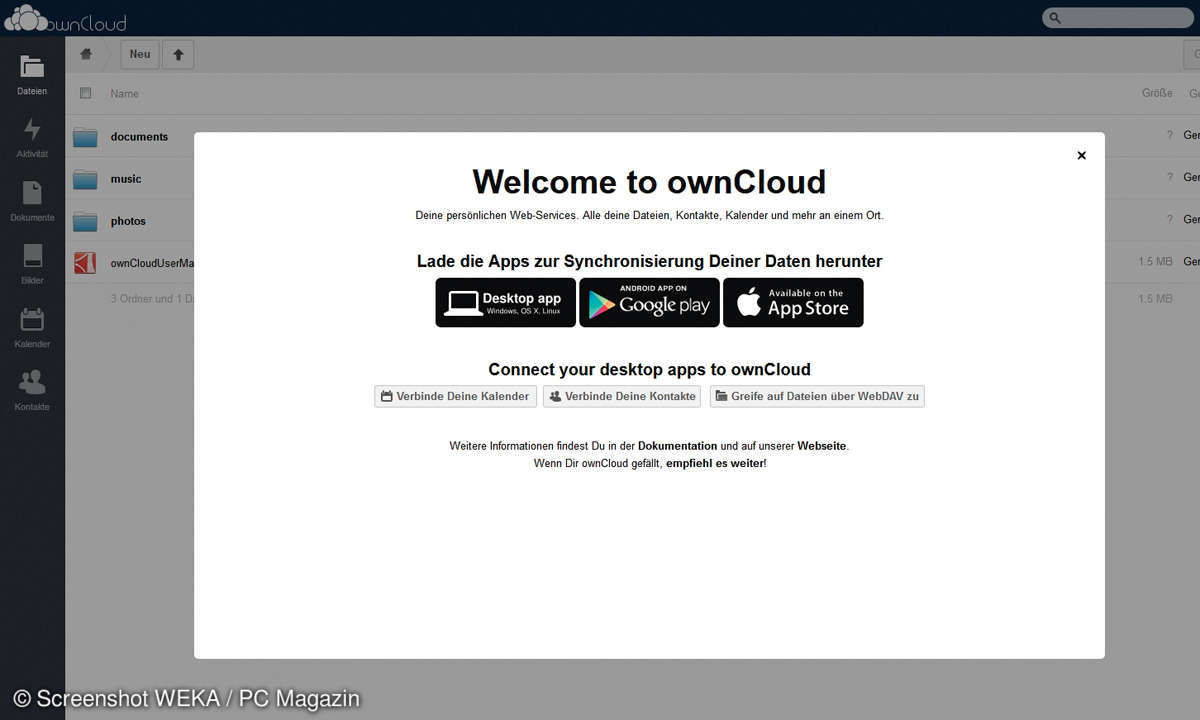Click the empfiehl es weiter link
This screenshot has width=1200, height=720.
click(714, 463)
